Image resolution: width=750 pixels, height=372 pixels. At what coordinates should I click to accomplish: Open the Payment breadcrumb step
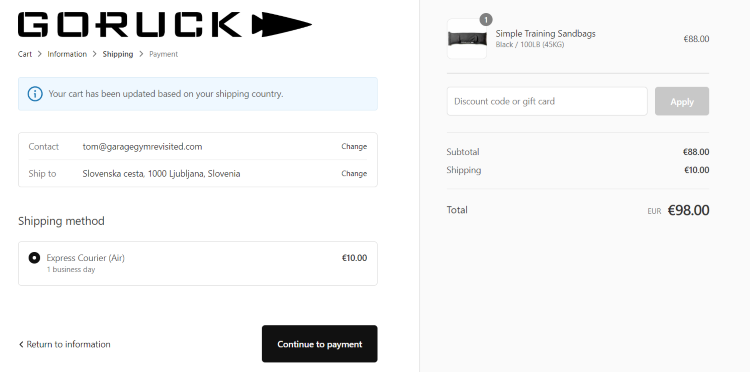click(x=164, y=54)
